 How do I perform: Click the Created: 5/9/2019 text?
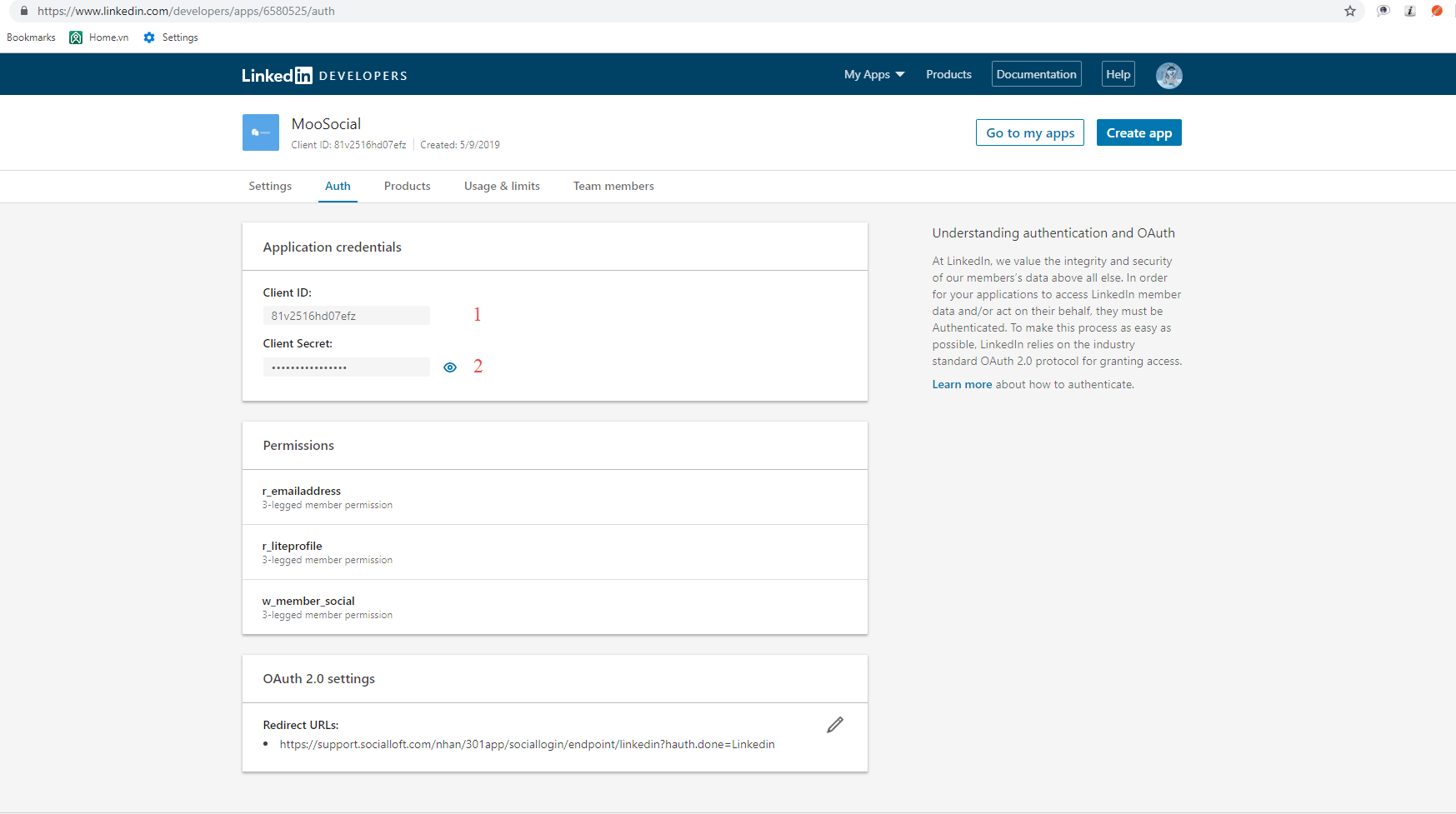pyautogui.click(x=460, y=145)
